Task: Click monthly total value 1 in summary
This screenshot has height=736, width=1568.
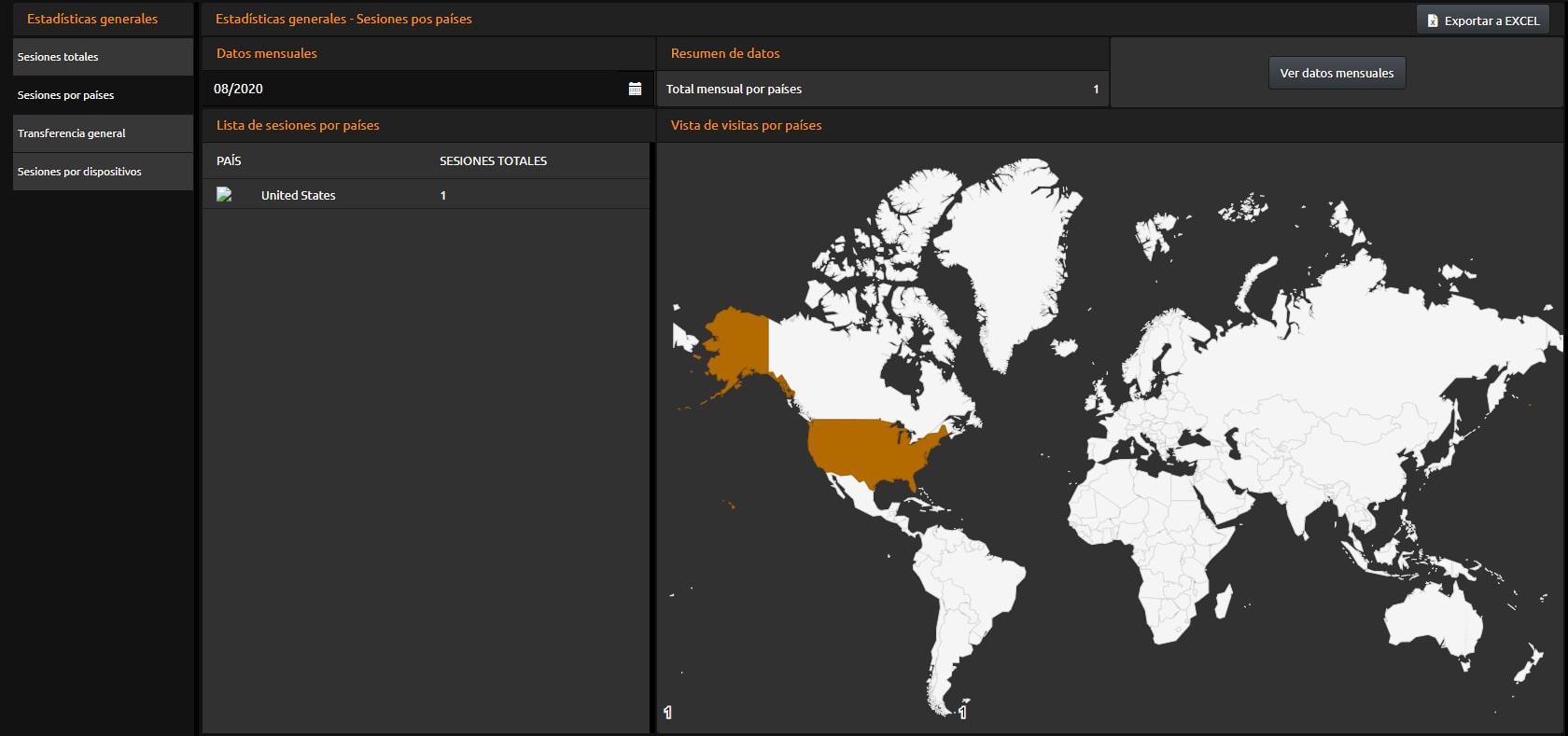Action: click(1096, 90)
